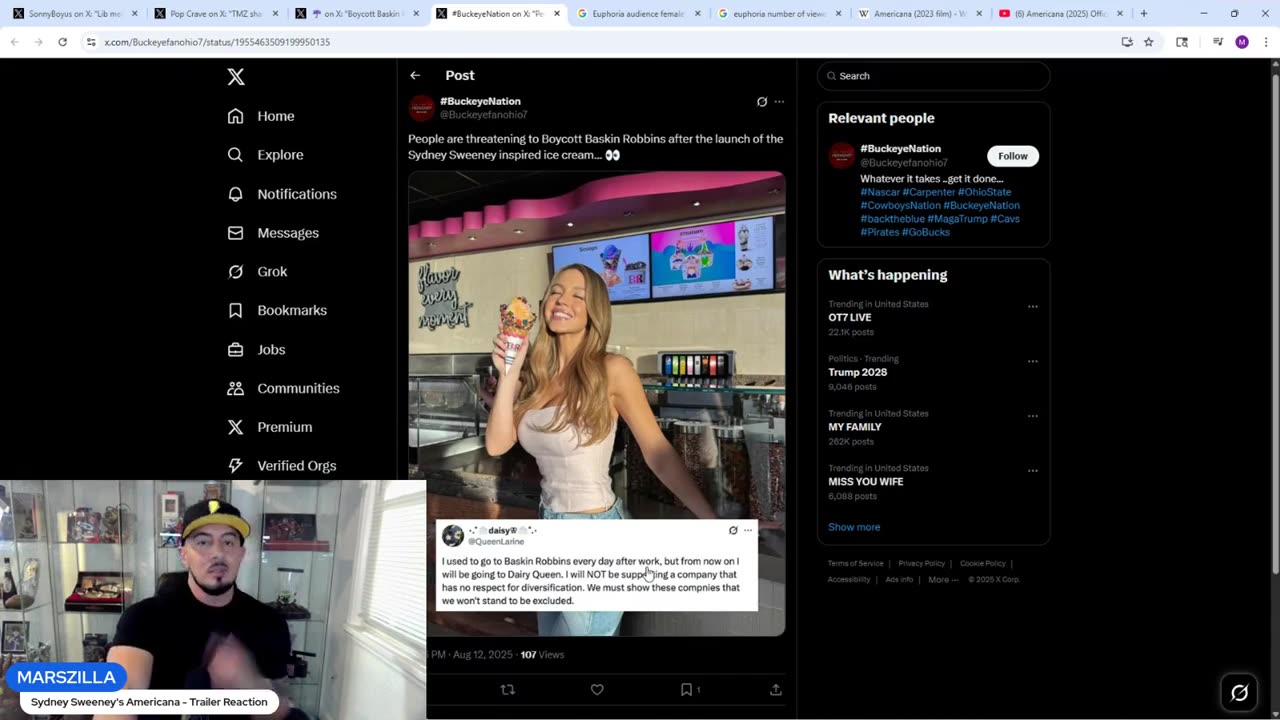Open a new browser tab
1280x720 pixels.
click(1144, 14)
